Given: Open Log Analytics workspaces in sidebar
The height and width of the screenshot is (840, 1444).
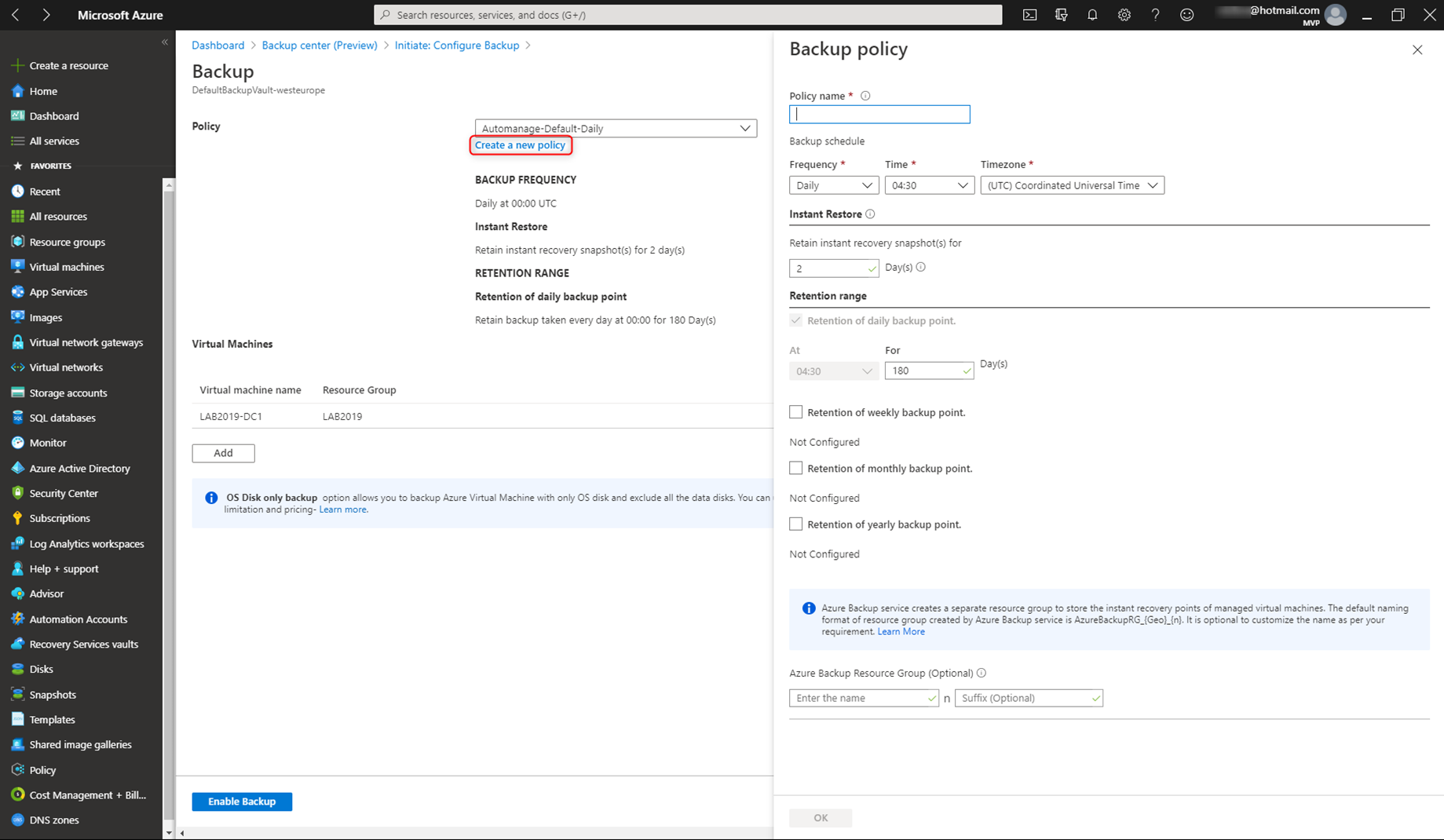Looking at the screenshot, I should pos(86,544).
